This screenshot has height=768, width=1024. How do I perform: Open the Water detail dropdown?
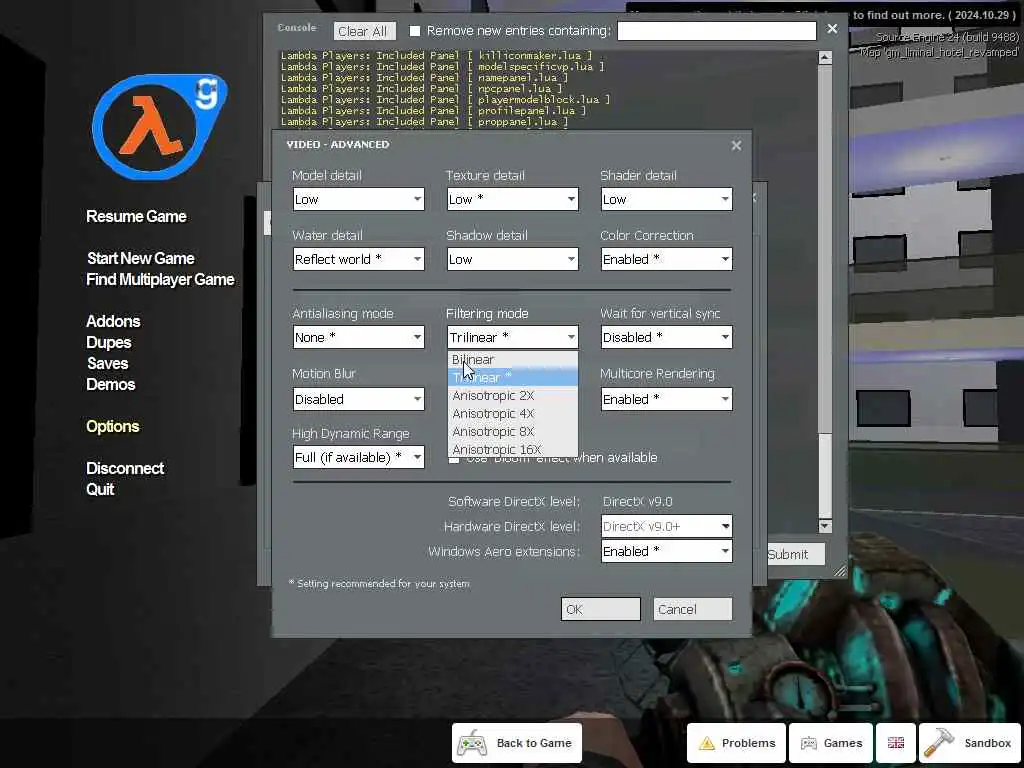[359, 259]
